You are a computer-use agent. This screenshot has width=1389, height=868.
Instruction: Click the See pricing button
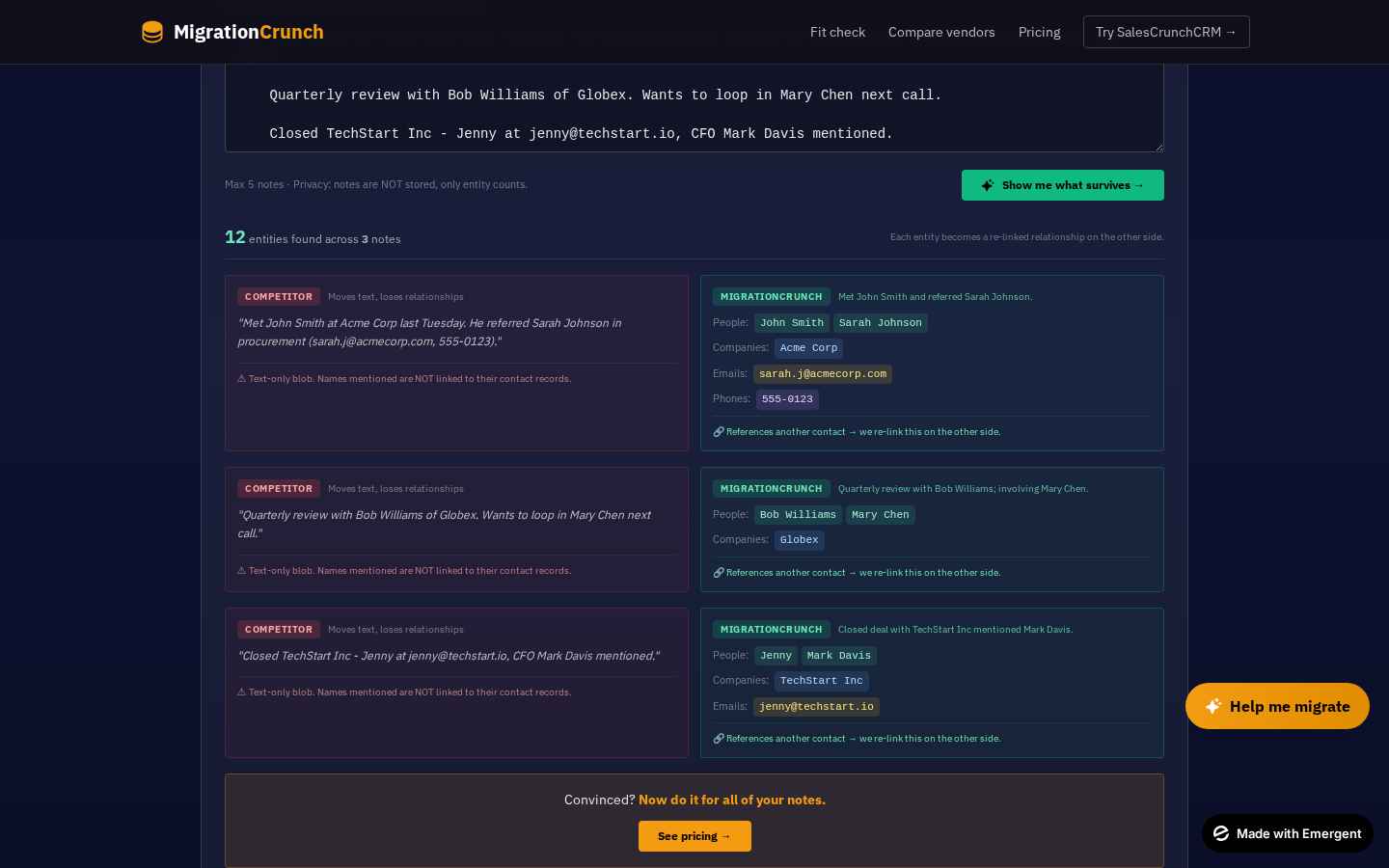click(x=694, y=836)
